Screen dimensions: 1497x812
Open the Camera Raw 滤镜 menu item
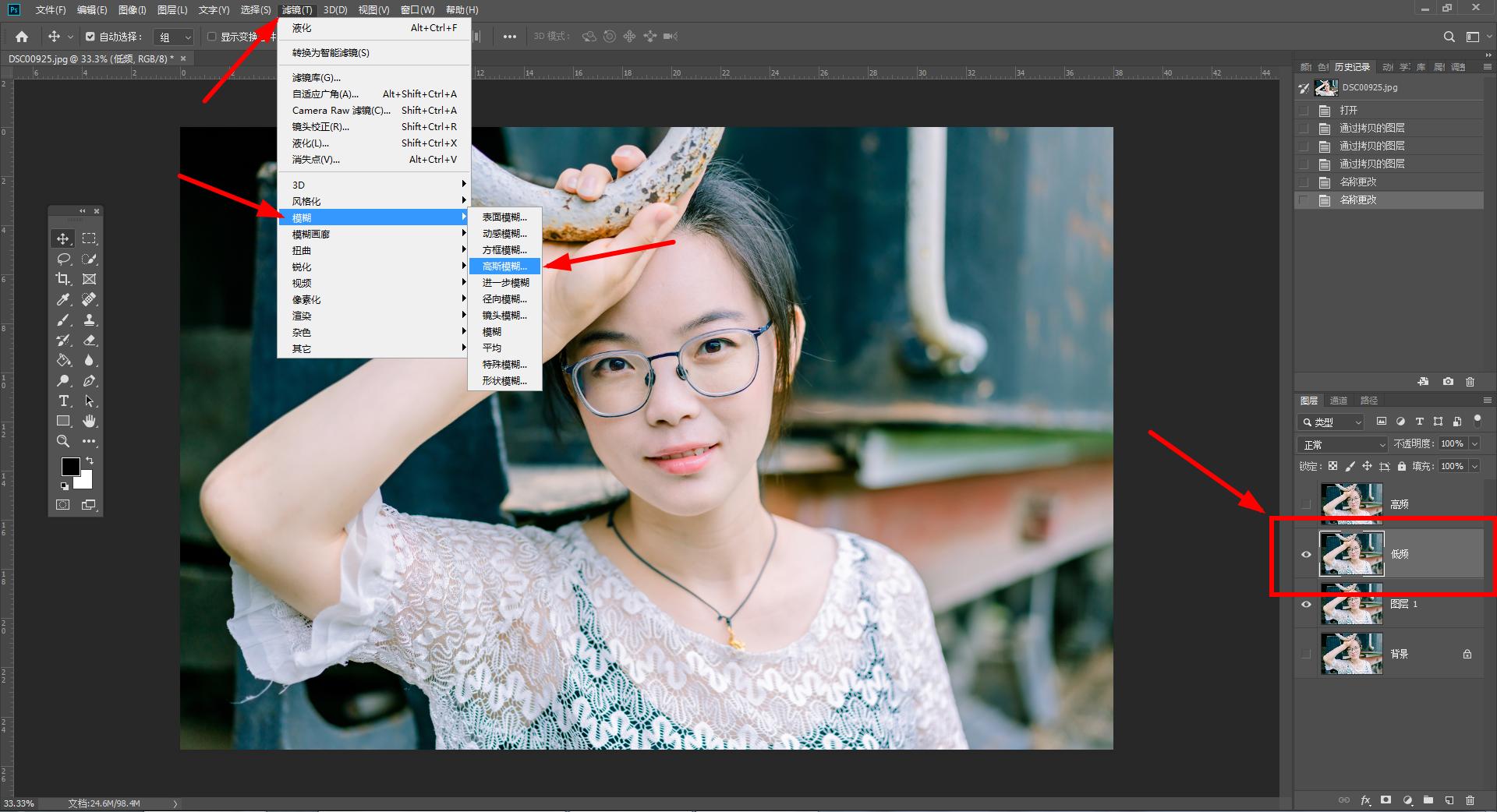click(x=374, y=111)
